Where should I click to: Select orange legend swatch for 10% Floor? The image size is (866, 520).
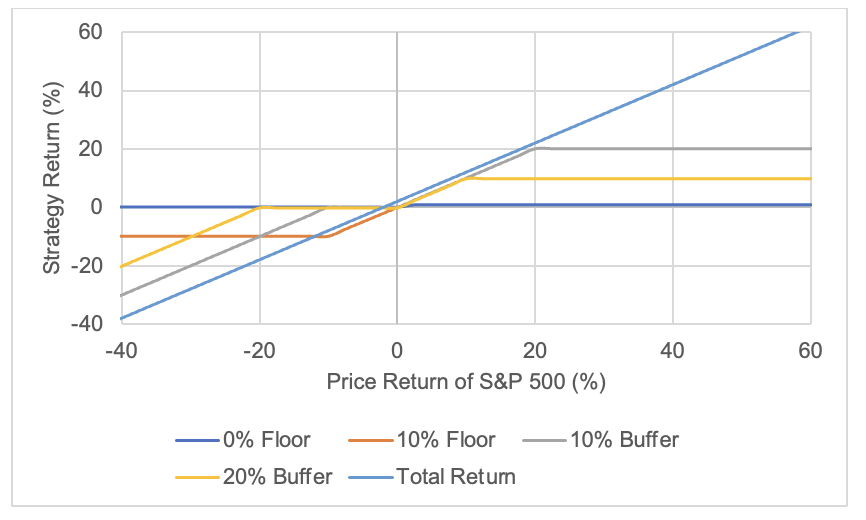376,440
